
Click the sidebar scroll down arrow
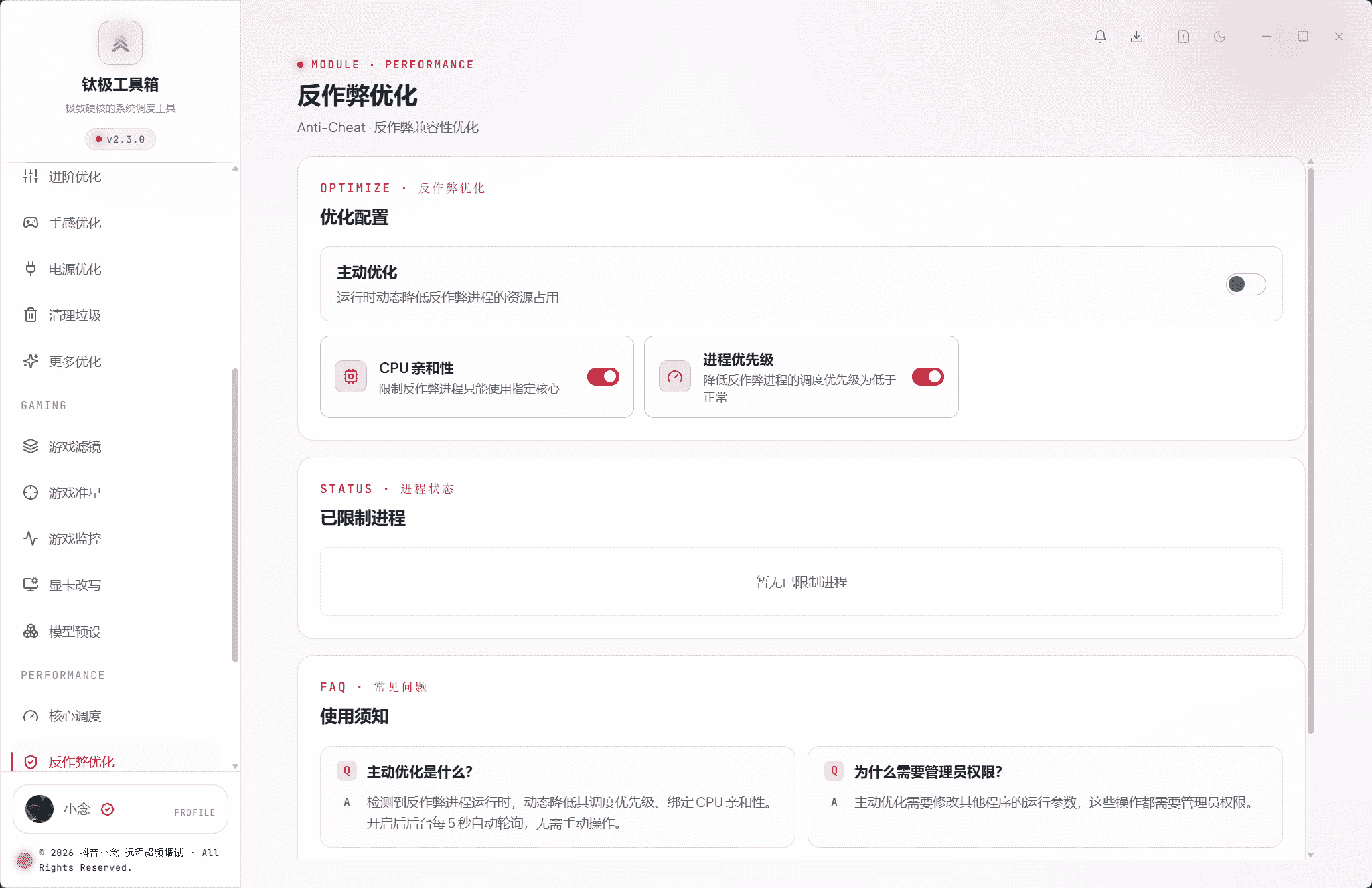[x=235, y=766]
